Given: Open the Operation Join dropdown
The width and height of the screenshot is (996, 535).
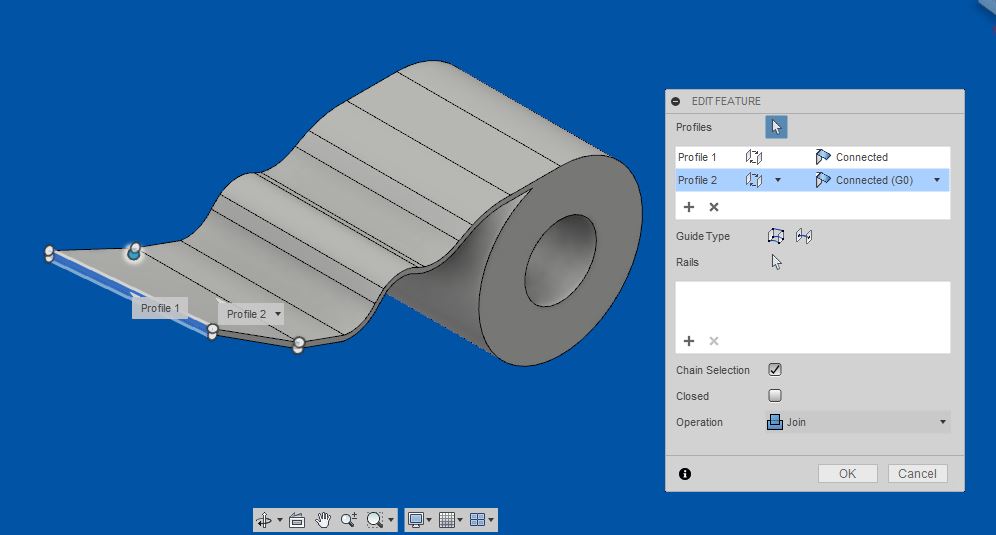Looking at the screenshot, I should (857, 422).
